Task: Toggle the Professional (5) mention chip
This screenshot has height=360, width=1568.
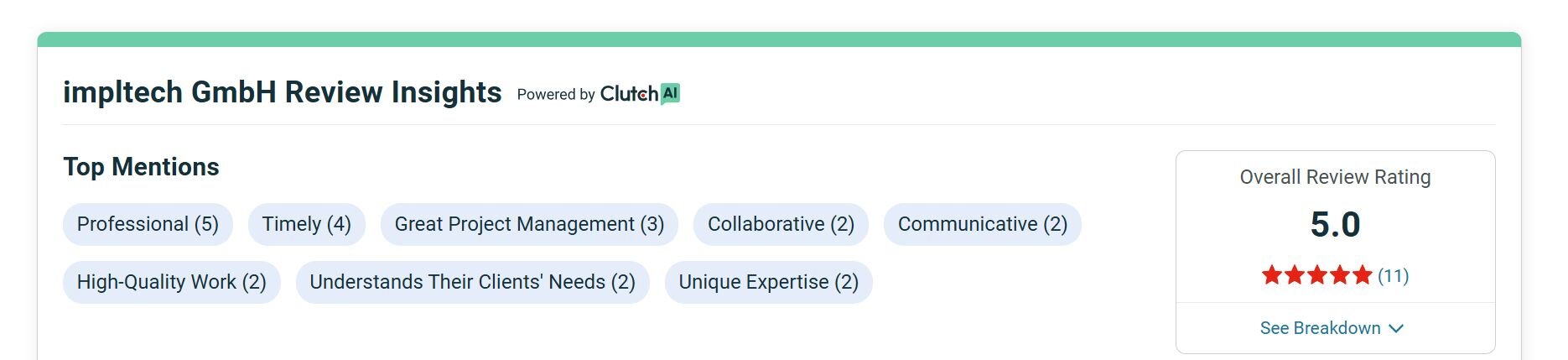Action: 148,224
